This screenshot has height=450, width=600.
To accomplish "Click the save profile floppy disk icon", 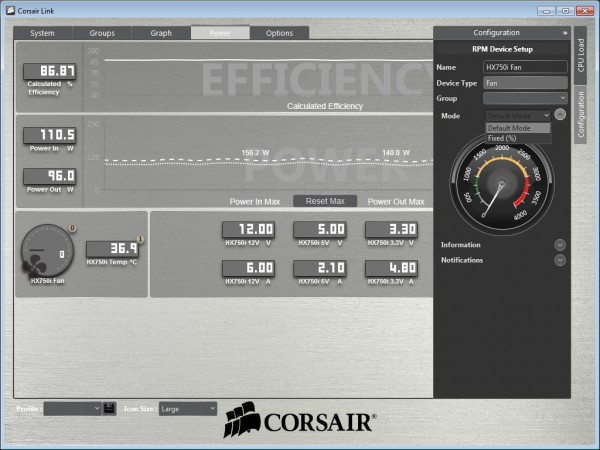I will pos(109,408).
